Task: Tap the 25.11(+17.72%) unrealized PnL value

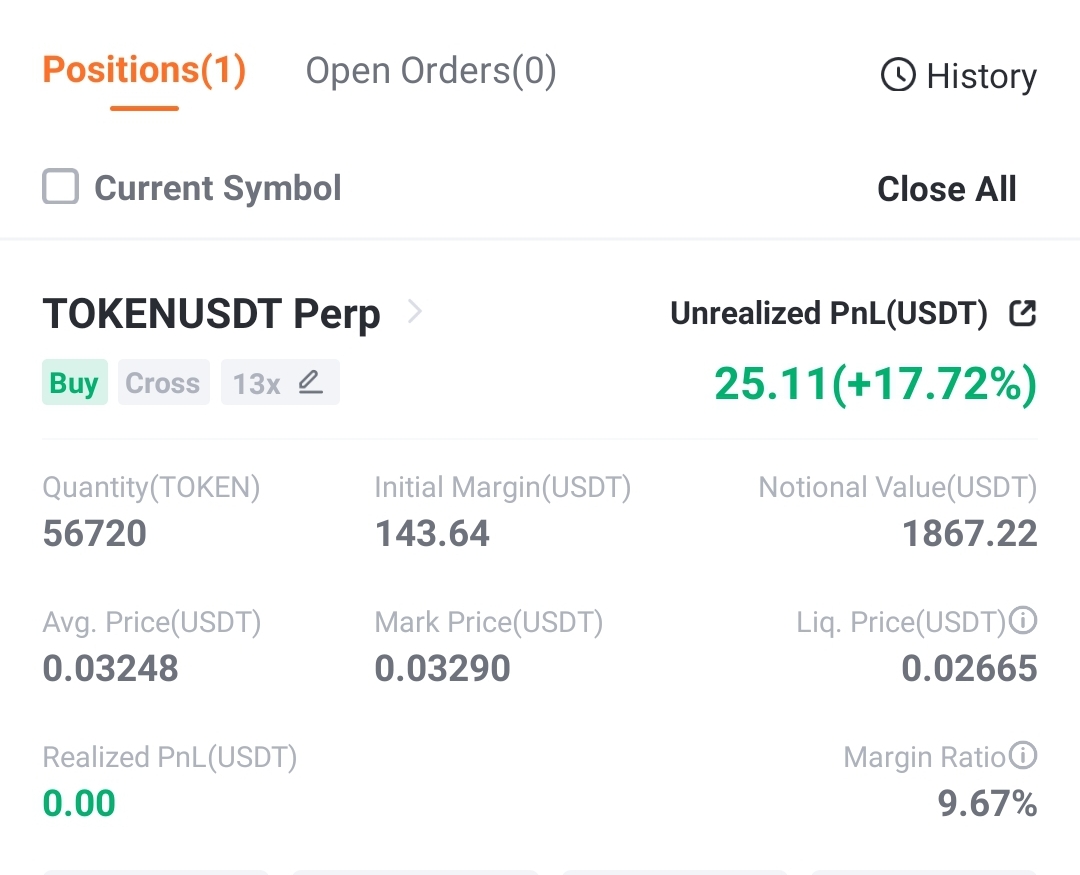Action: click(875, 384)
